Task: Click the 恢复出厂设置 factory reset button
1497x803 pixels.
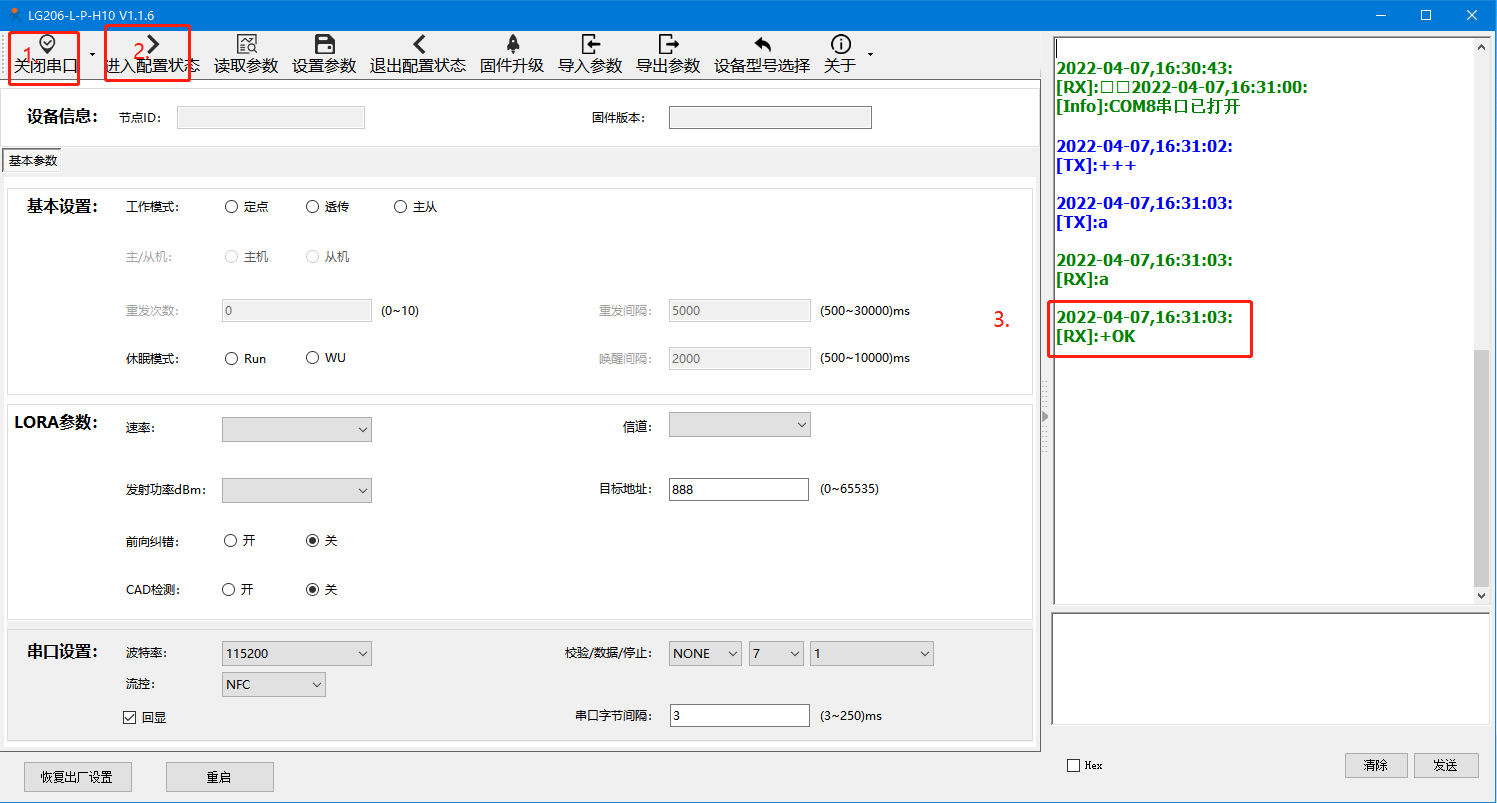Action: (77, 777)
